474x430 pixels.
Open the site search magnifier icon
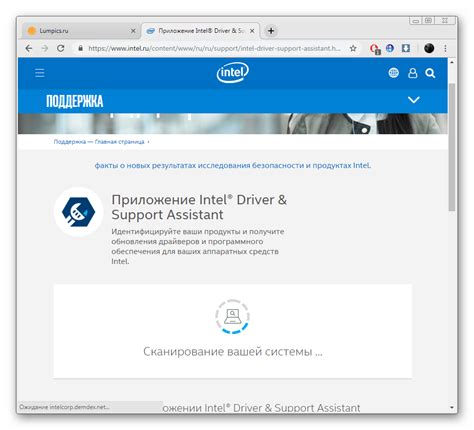(x=430, y=73)
